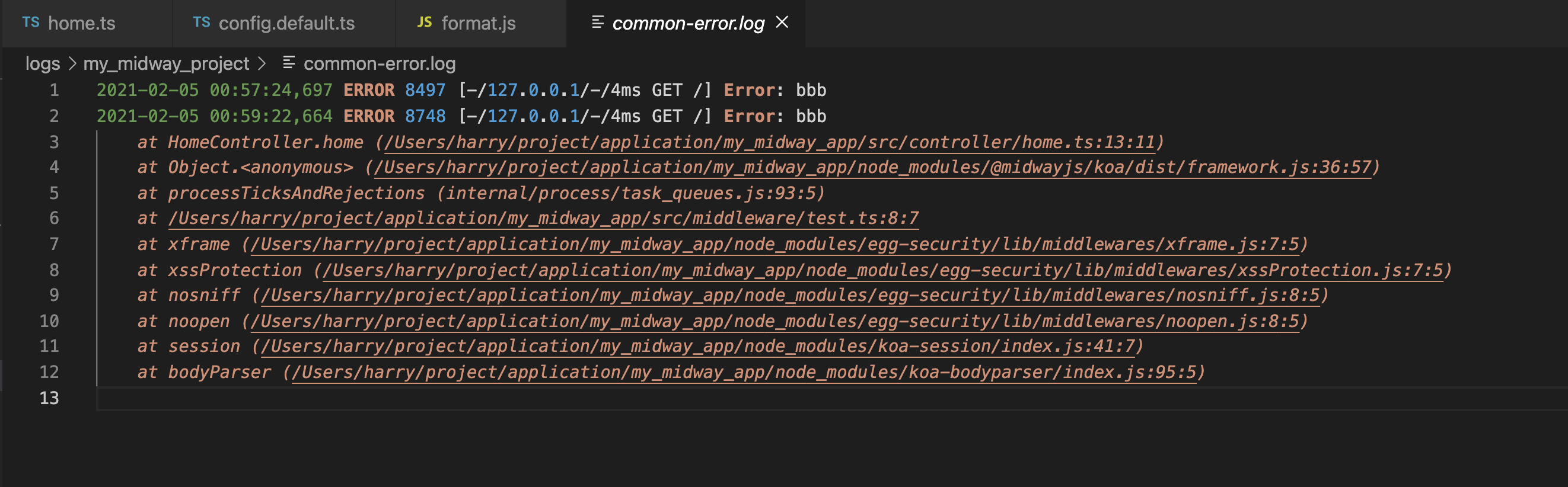
Task: Click the TS icon on the home.ts tab
Action: 32,23
